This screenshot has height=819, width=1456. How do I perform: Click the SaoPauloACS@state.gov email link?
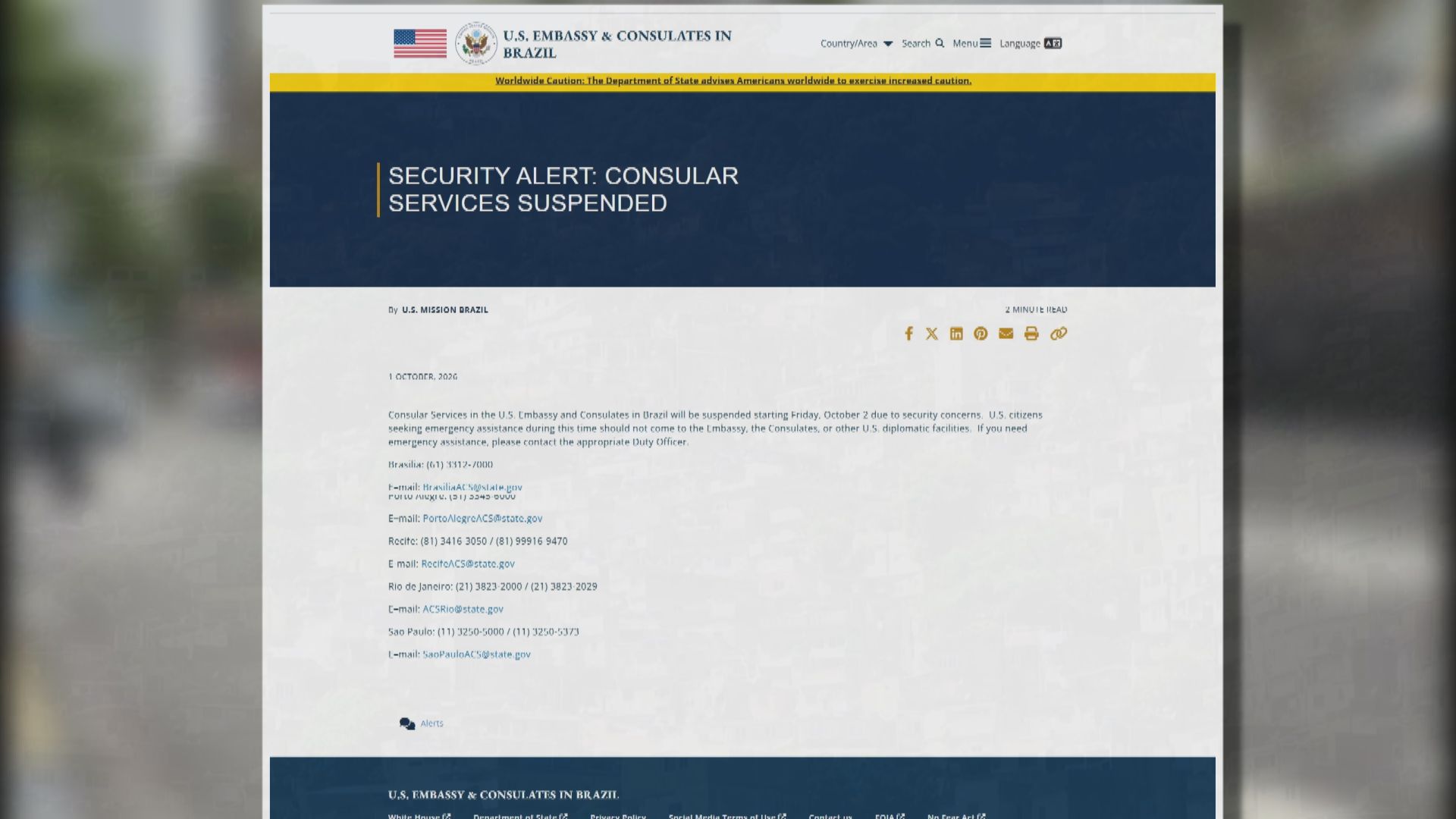click(476, 654)
